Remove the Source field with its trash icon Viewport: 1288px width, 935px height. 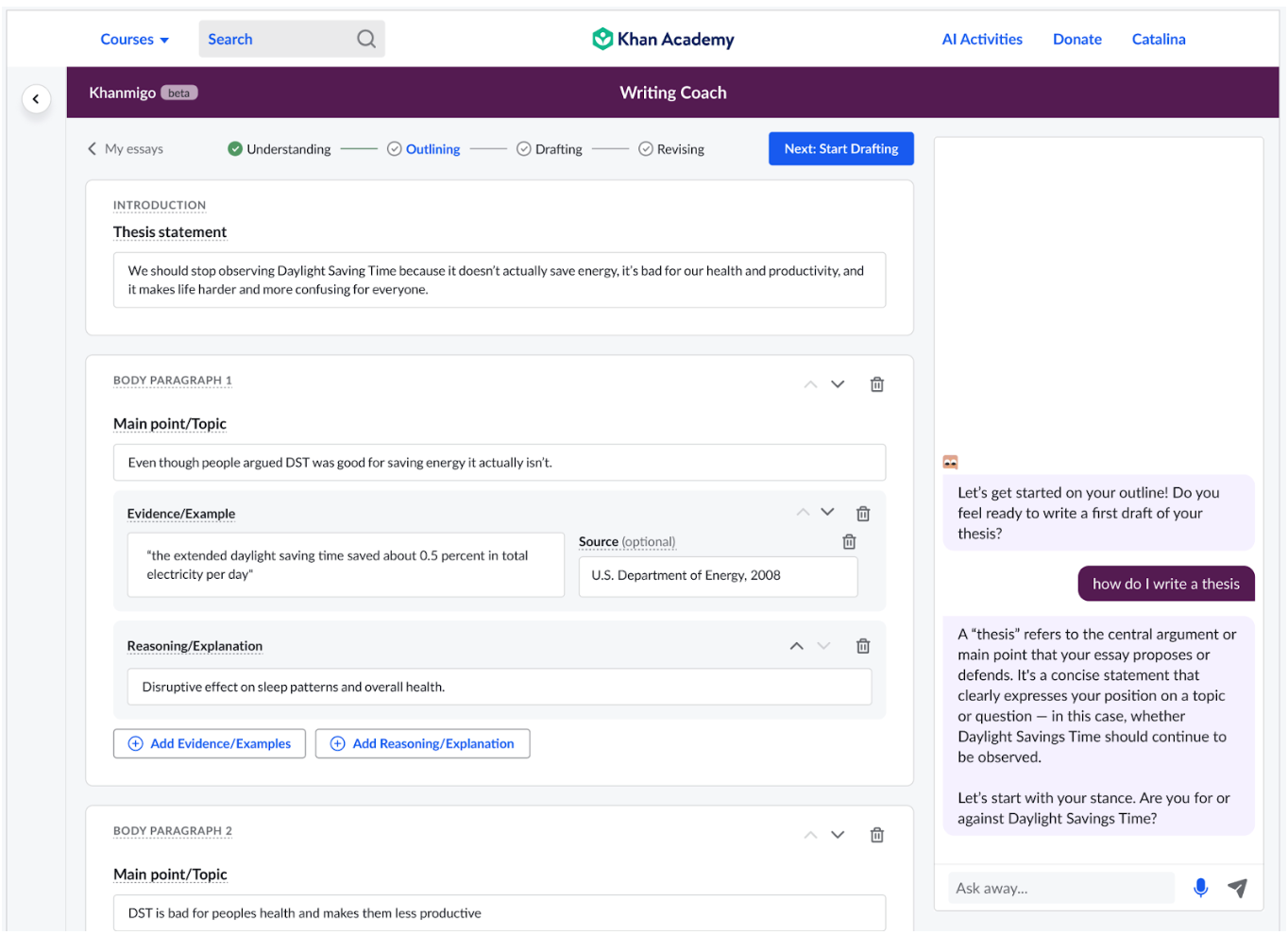click(849, 542)
